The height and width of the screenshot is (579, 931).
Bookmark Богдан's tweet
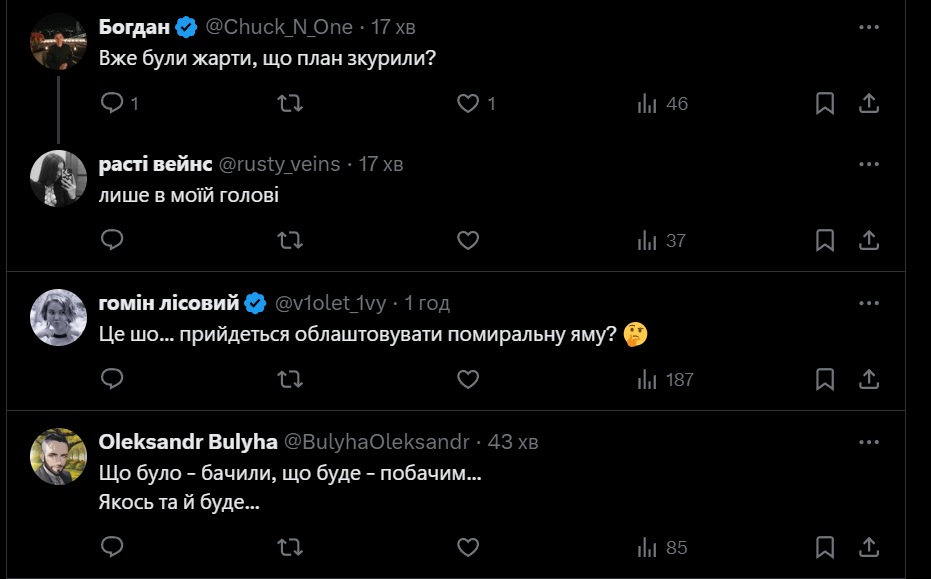825,103
